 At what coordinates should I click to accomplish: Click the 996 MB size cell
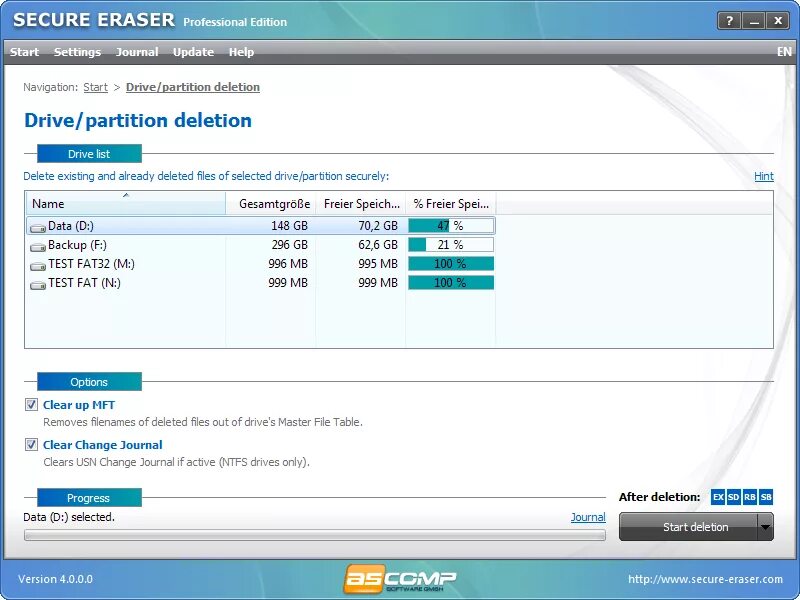[x=288, y=264]
